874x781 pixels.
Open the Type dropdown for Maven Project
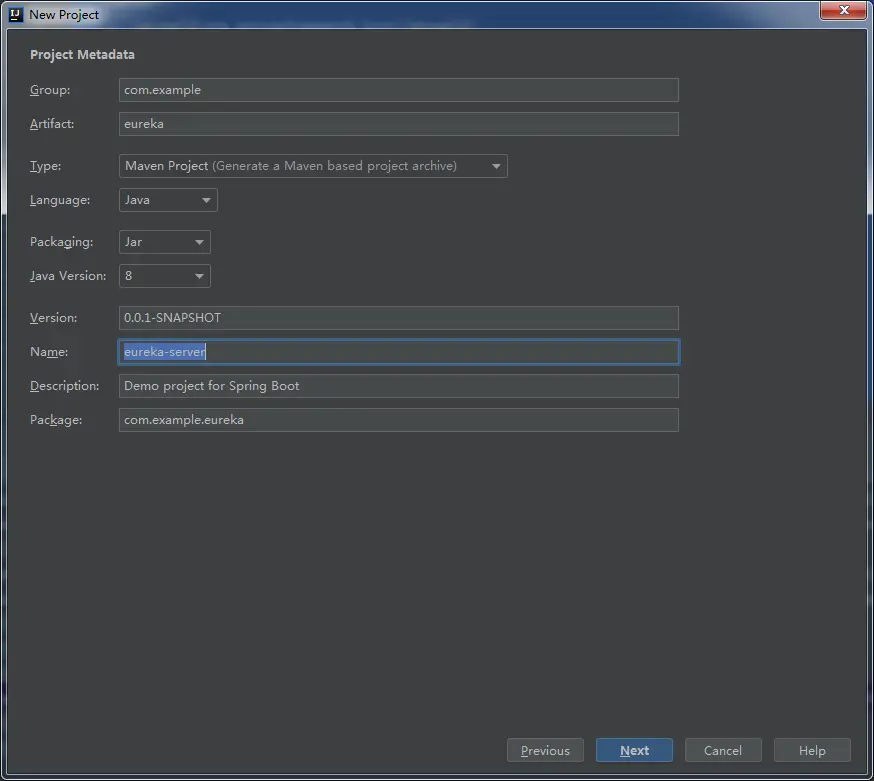[x=313, y=166]
